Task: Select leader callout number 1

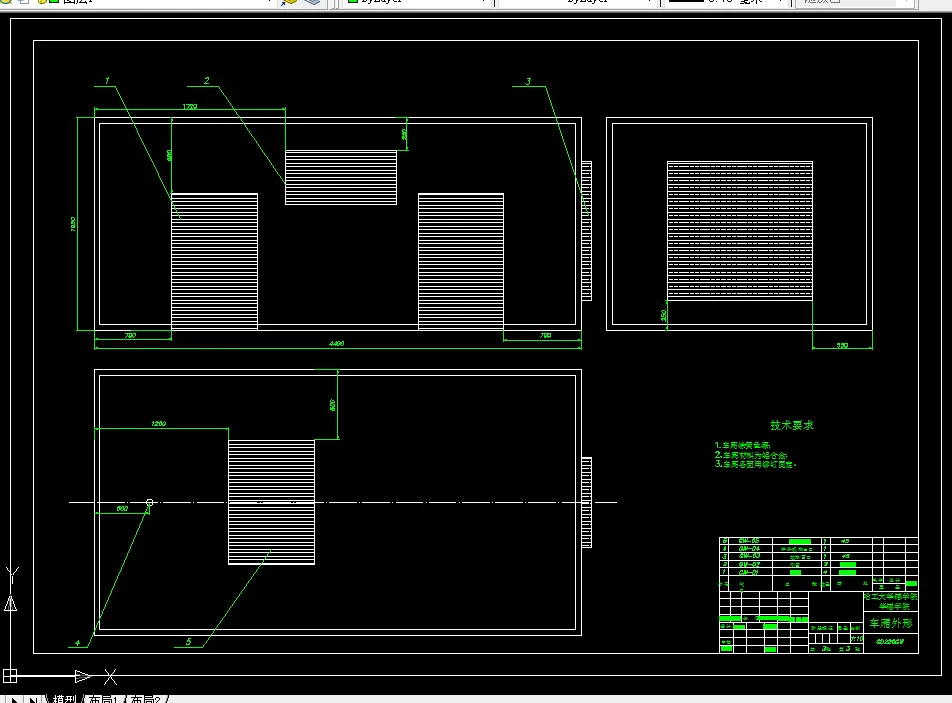Action: (x=107, y=80)
